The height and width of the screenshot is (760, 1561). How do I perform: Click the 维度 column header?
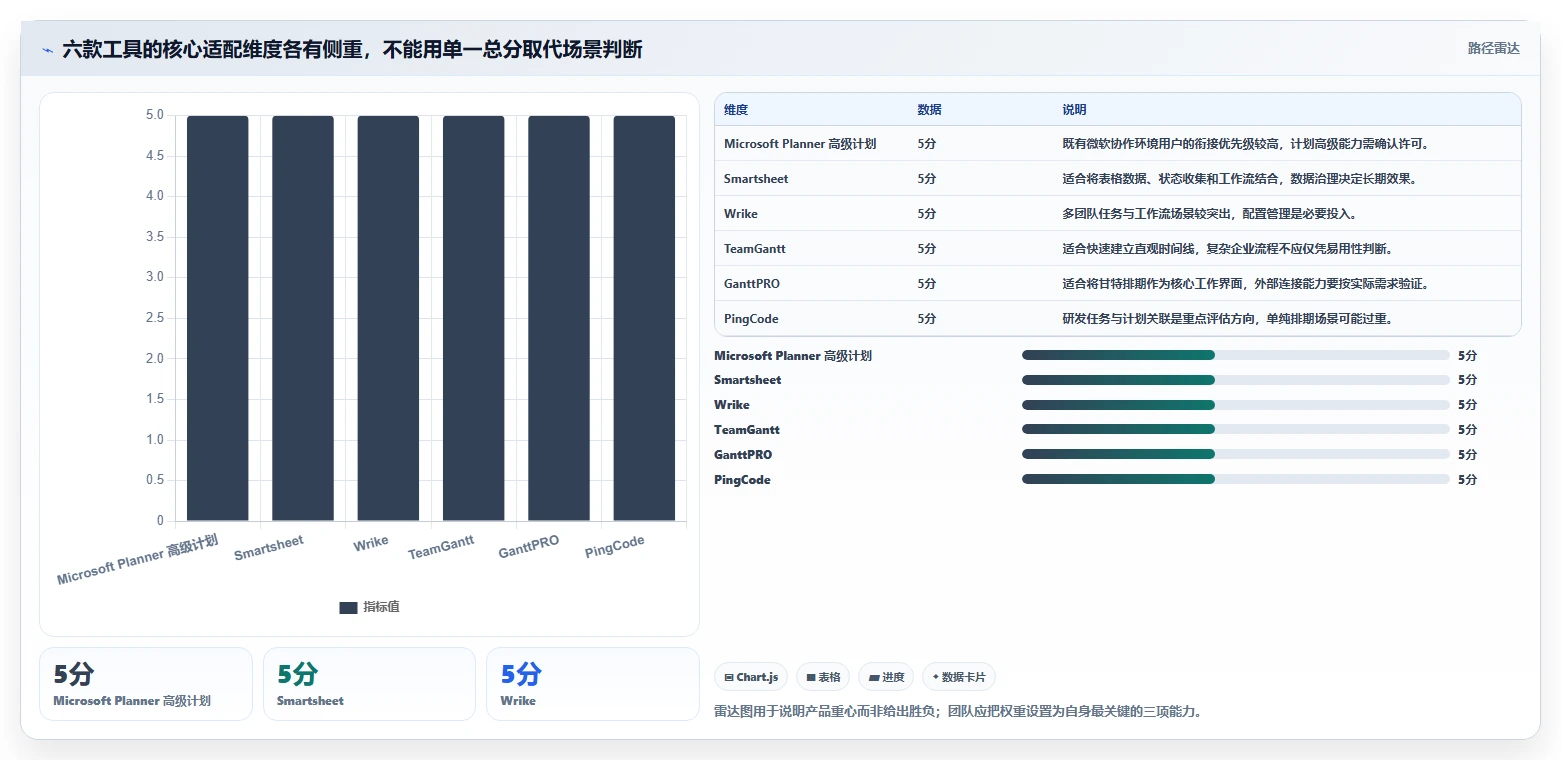(x=736, y=109)
